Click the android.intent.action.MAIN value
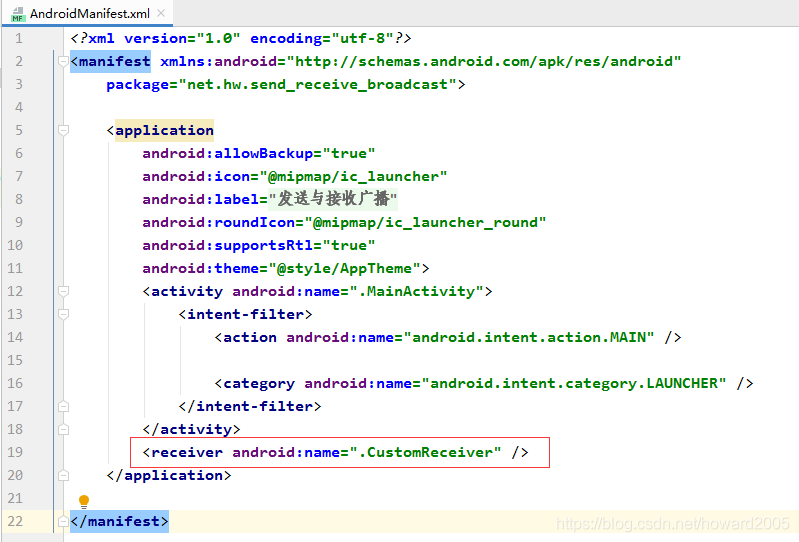Image resolution: width=799 pixels, height=542 pixels. tap(529, 337)
